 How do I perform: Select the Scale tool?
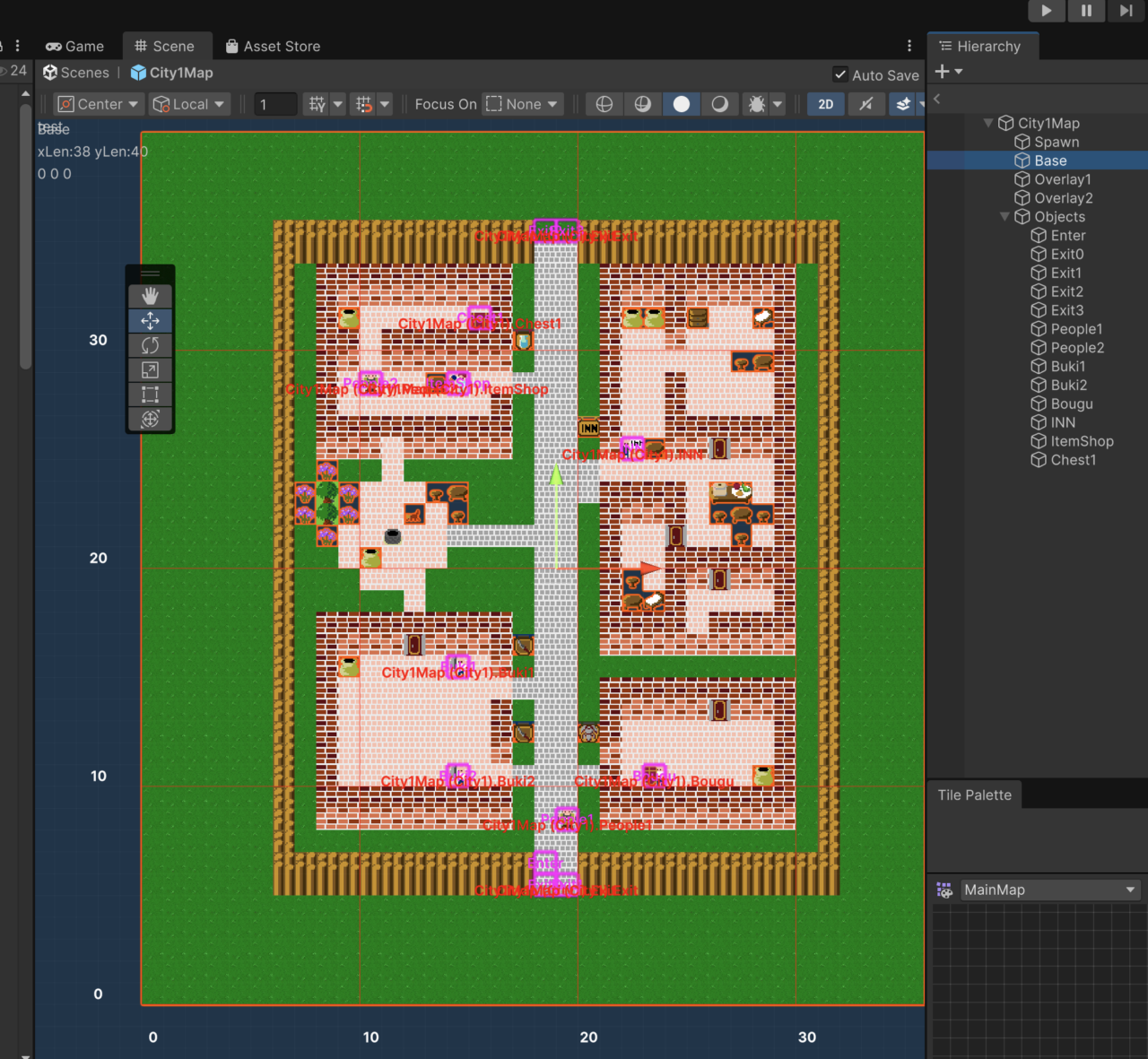coord(150,369)
